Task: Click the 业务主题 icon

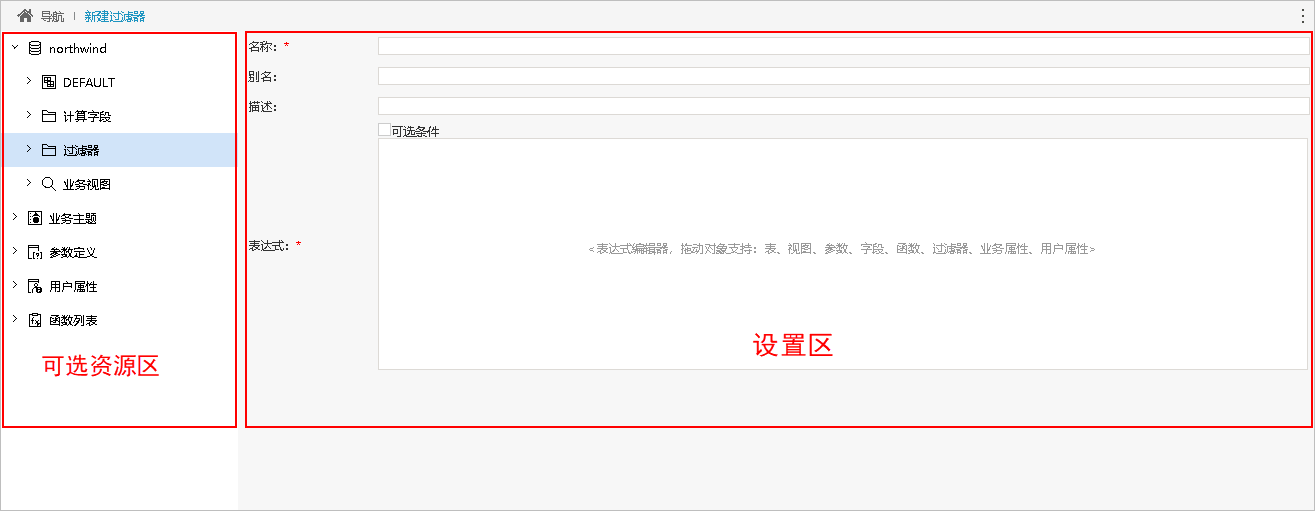Action: (x=35, y=218)
